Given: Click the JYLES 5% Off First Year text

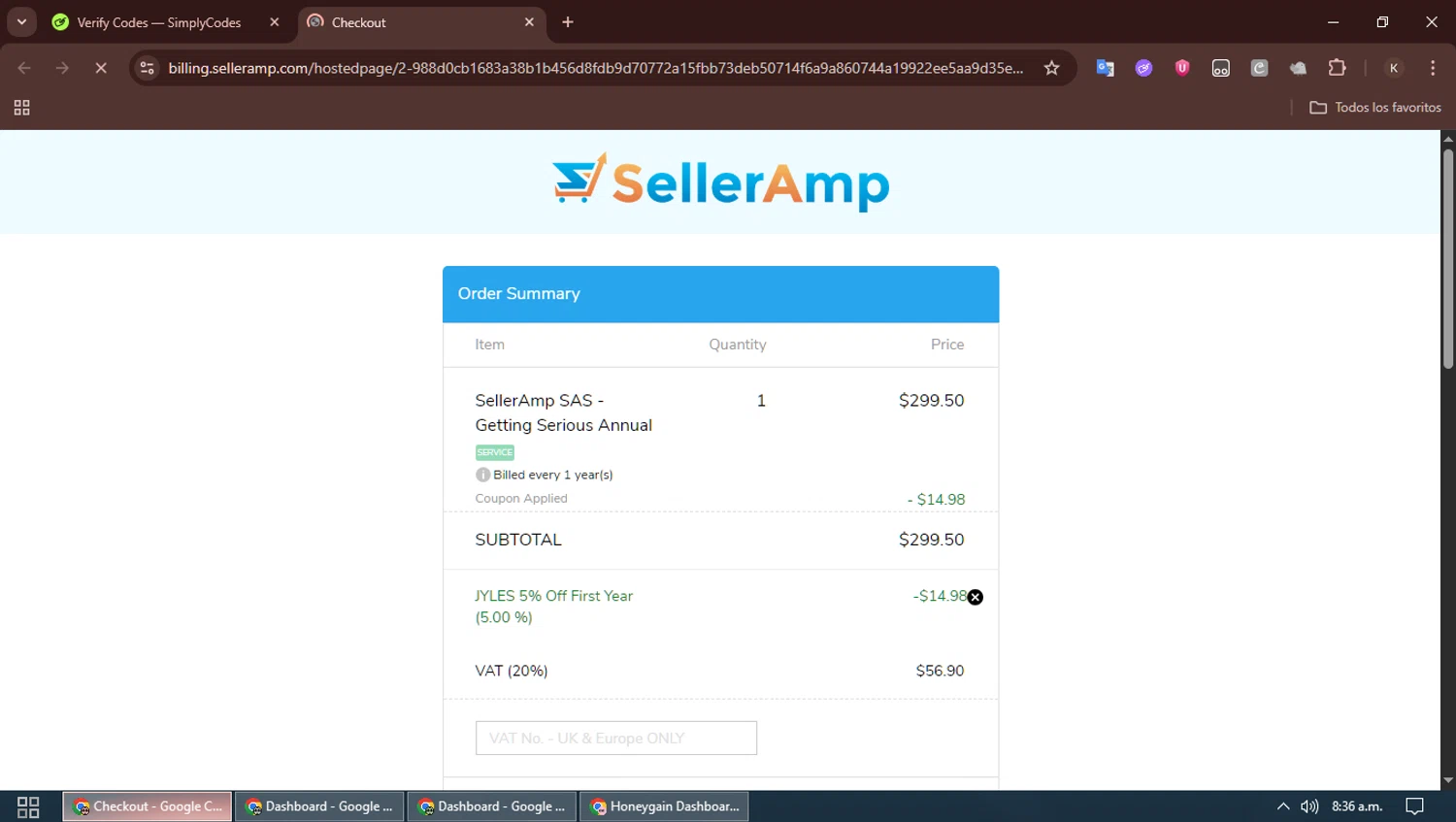Looking at the screenshot, I should [x=553, y=596].
